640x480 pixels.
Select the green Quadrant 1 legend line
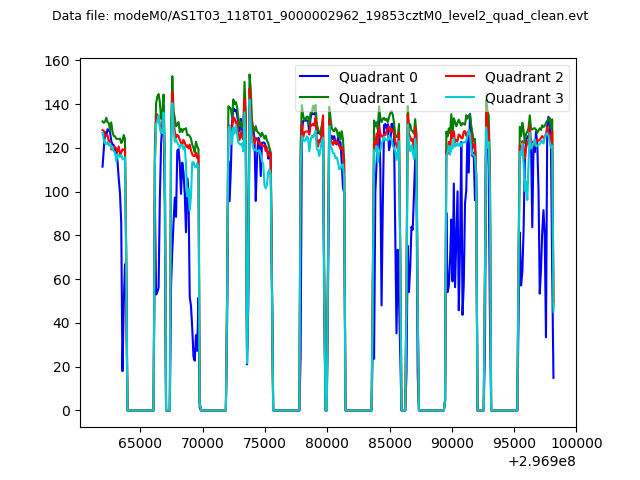pos(316,98)
